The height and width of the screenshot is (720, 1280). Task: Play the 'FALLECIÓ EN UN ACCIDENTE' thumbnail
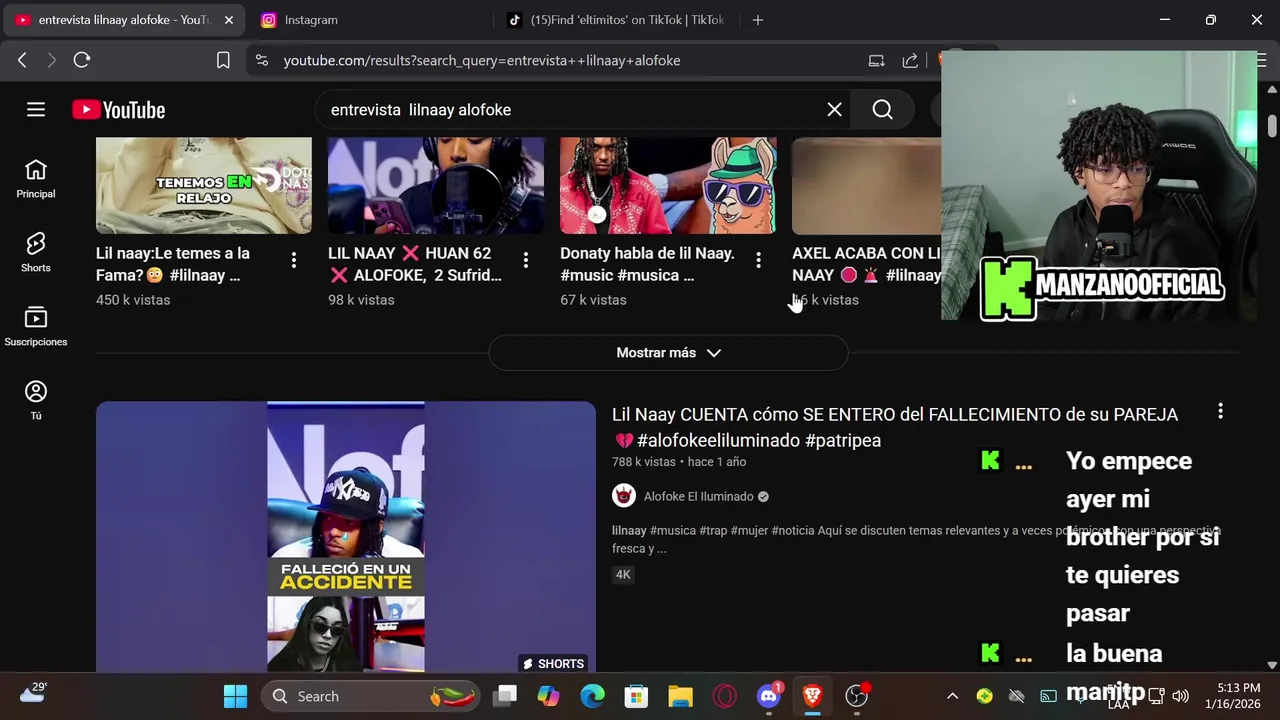(x=346, y=536)
